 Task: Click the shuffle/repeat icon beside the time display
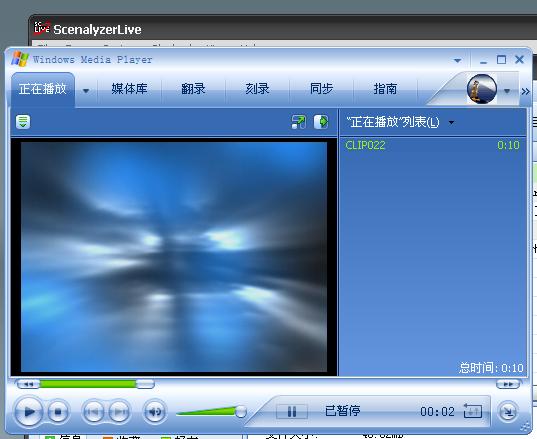(473, 411)
